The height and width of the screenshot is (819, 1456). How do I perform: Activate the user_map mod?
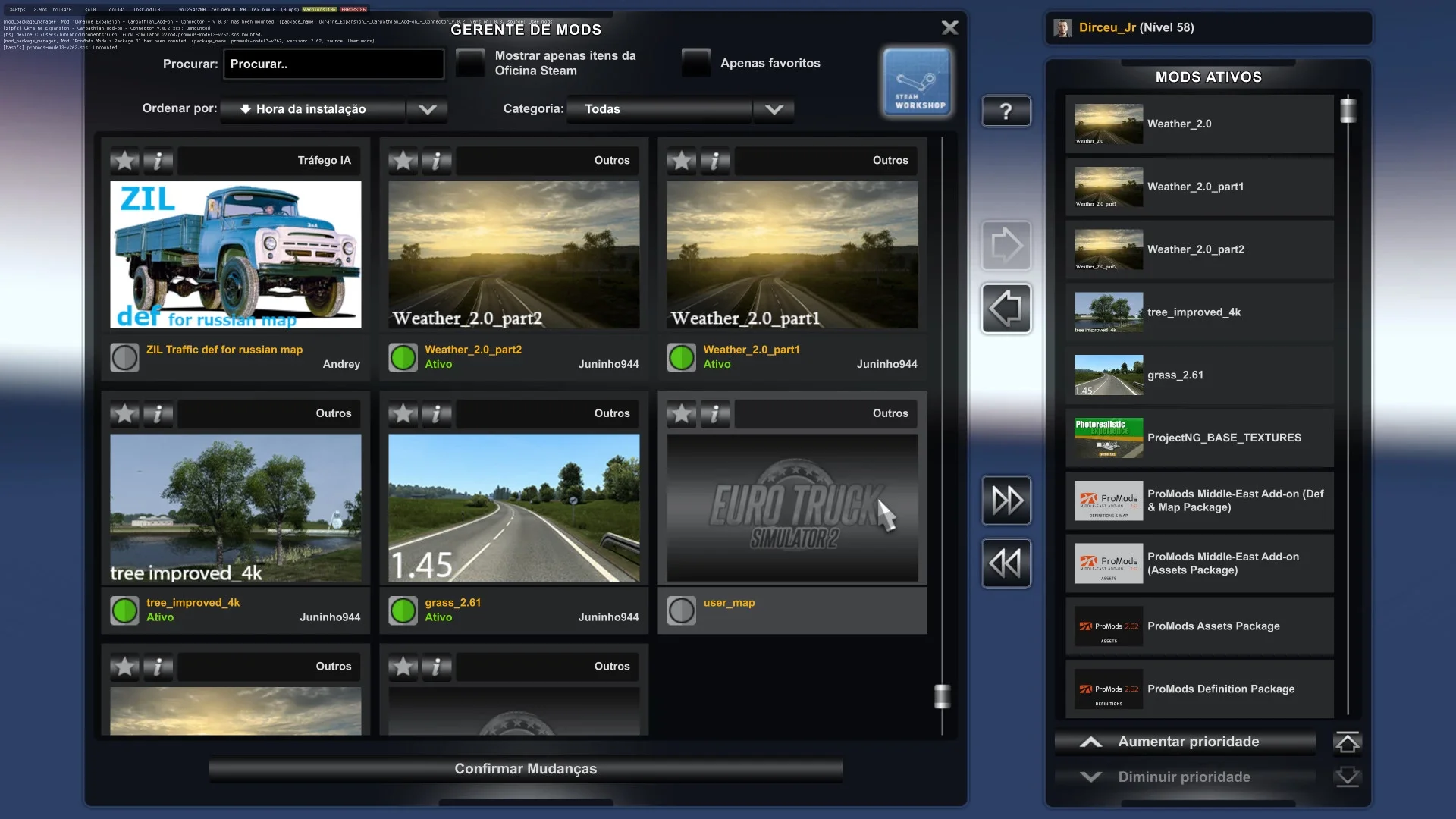(681, 610)
